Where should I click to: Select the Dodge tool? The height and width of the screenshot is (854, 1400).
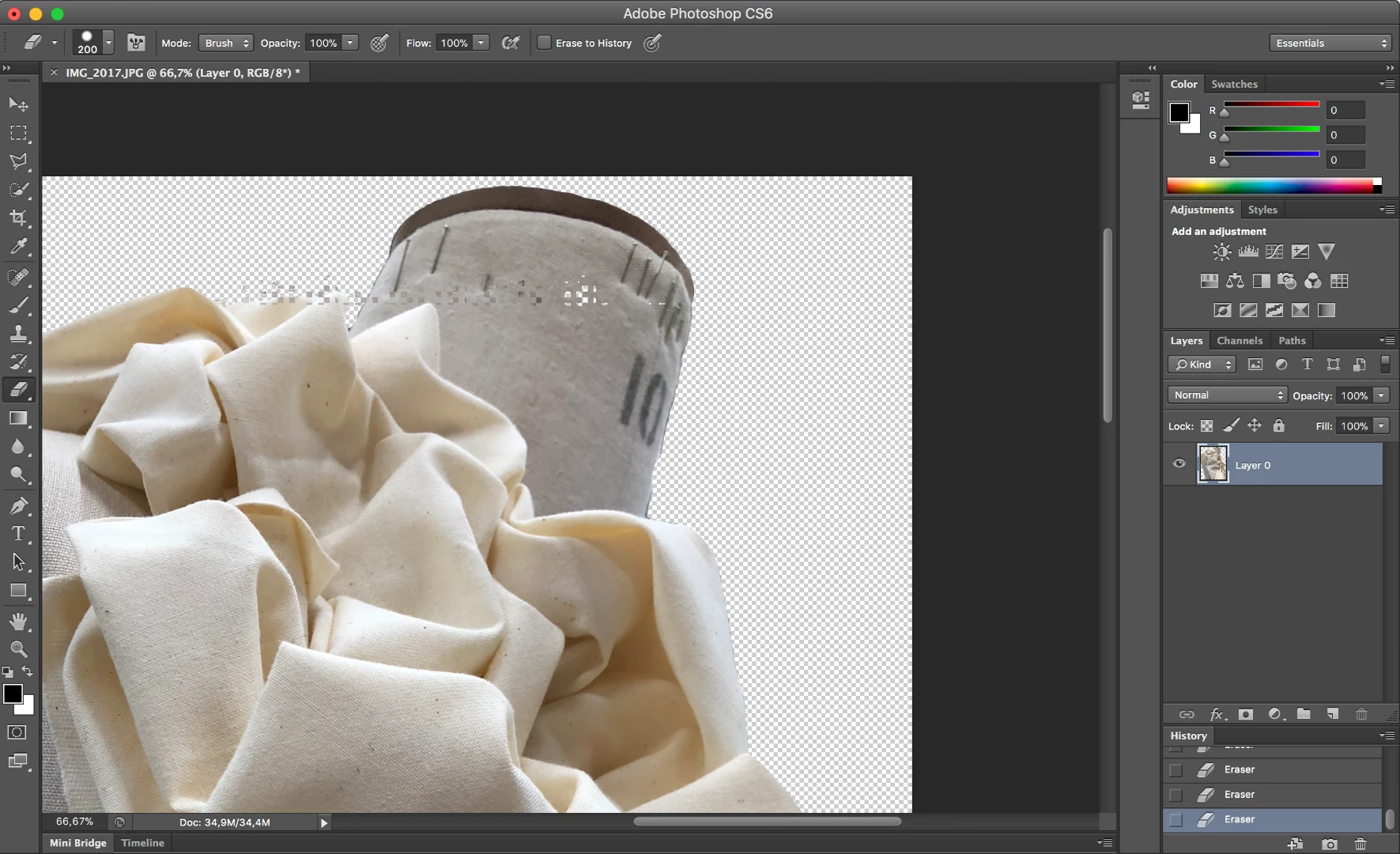pos(18,475)
